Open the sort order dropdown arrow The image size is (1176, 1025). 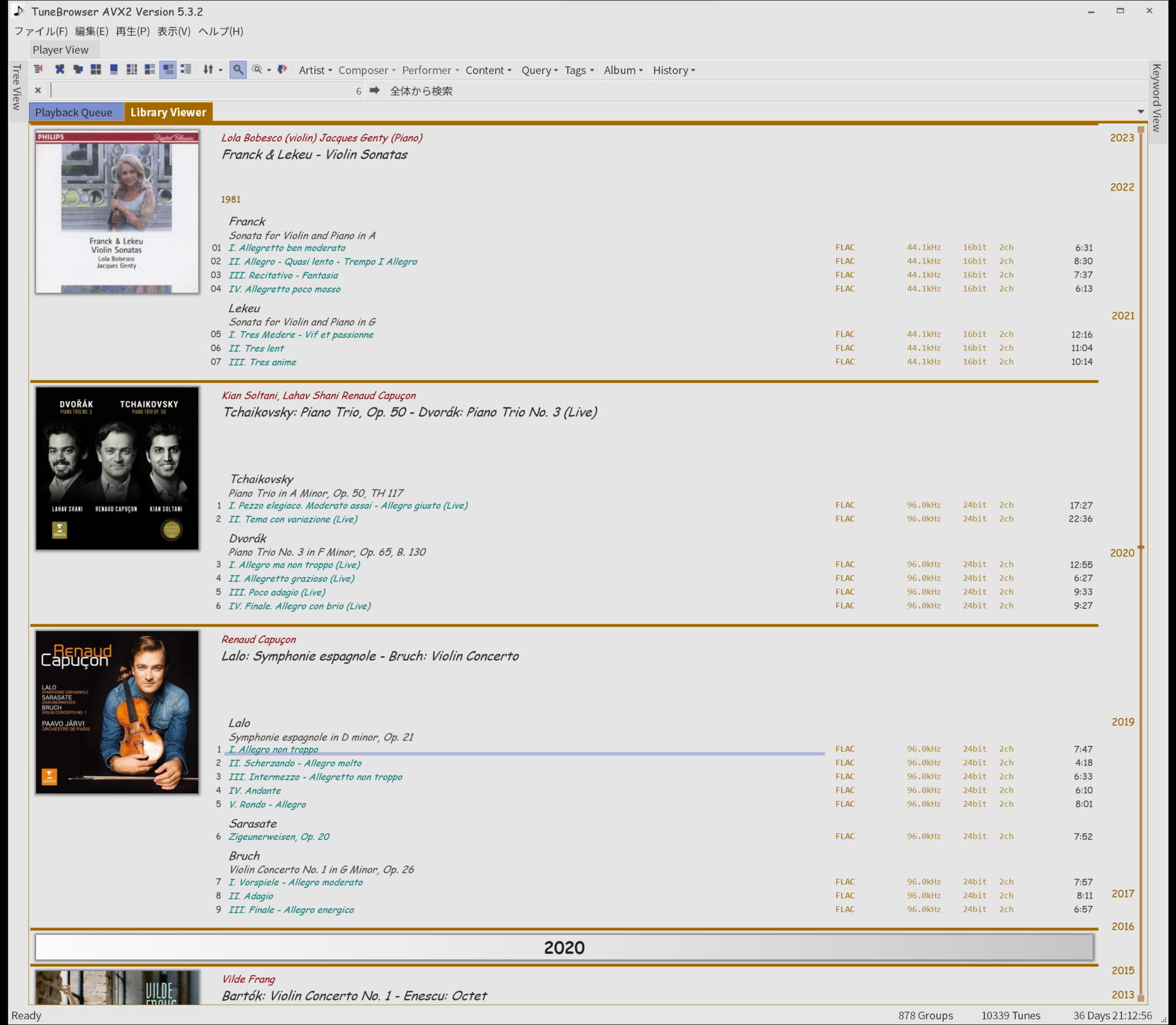(x=221, y=70)
